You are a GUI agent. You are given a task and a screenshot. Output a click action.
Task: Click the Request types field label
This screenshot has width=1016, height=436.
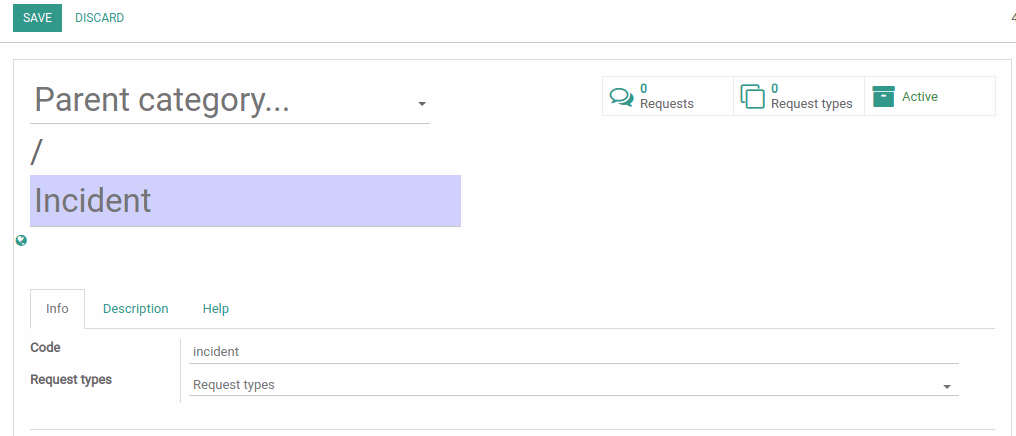coord(71,380)
